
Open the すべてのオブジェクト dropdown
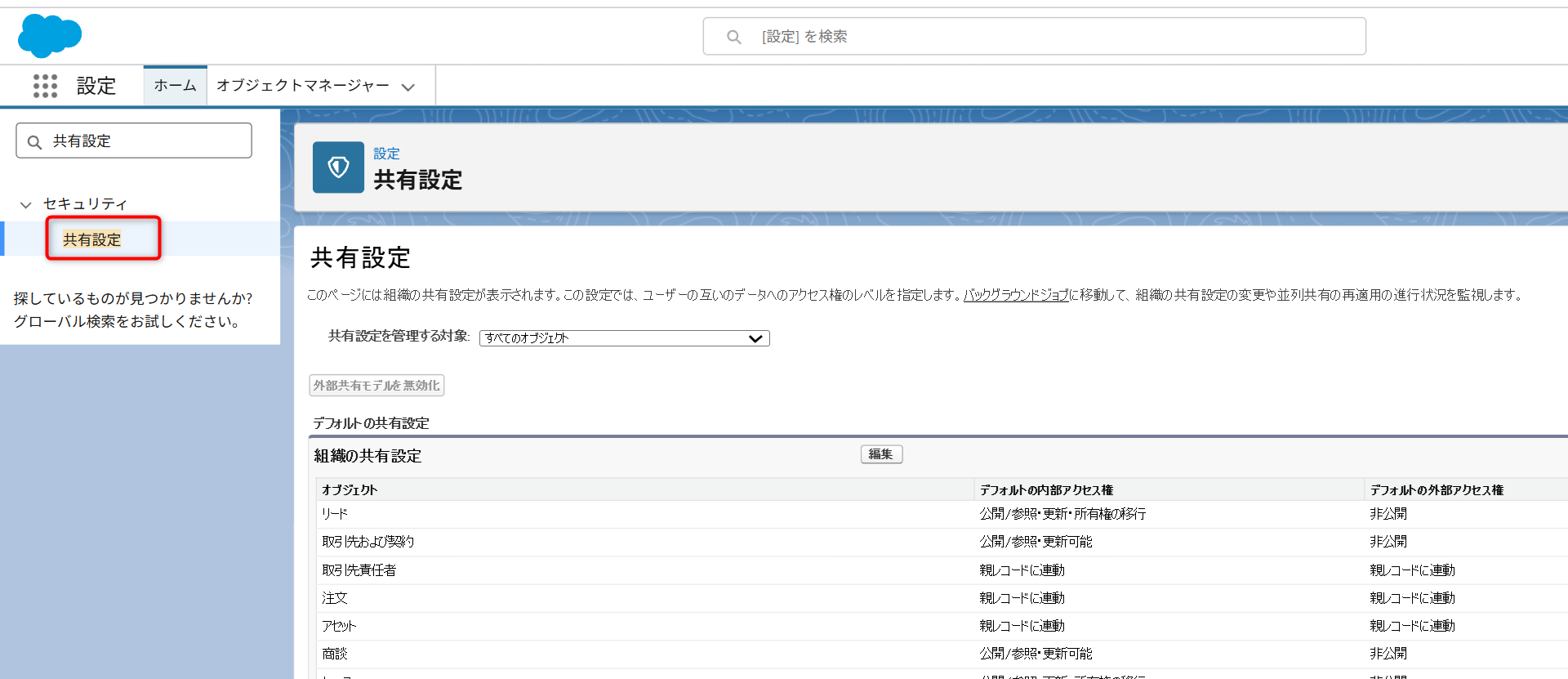tap(624, 338)
